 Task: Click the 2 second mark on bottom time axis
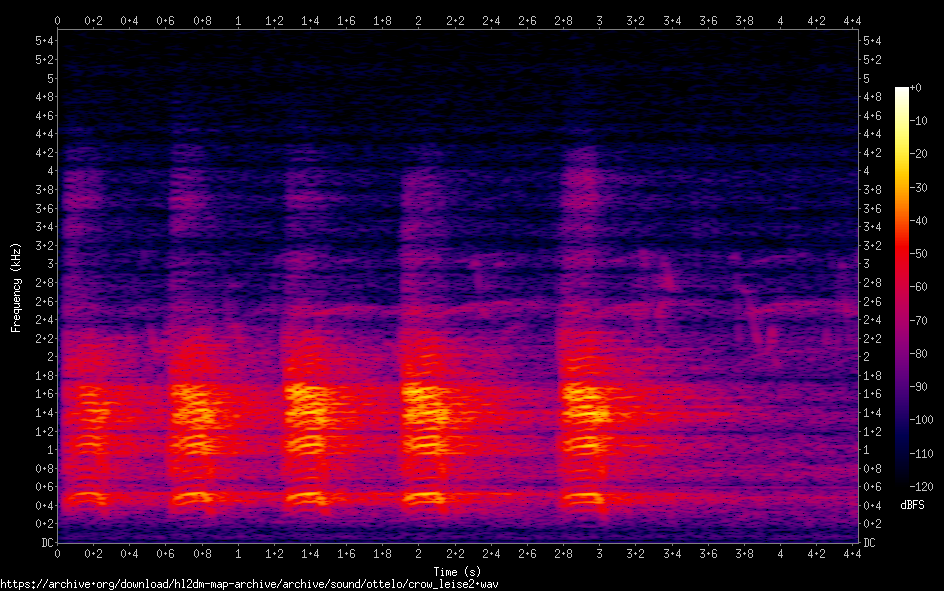(418, 553)
